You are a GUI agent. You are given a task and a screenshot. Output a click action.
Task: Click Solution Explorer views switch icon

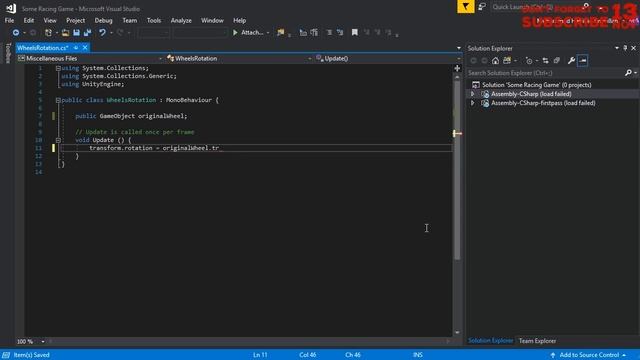coord(507,61)
